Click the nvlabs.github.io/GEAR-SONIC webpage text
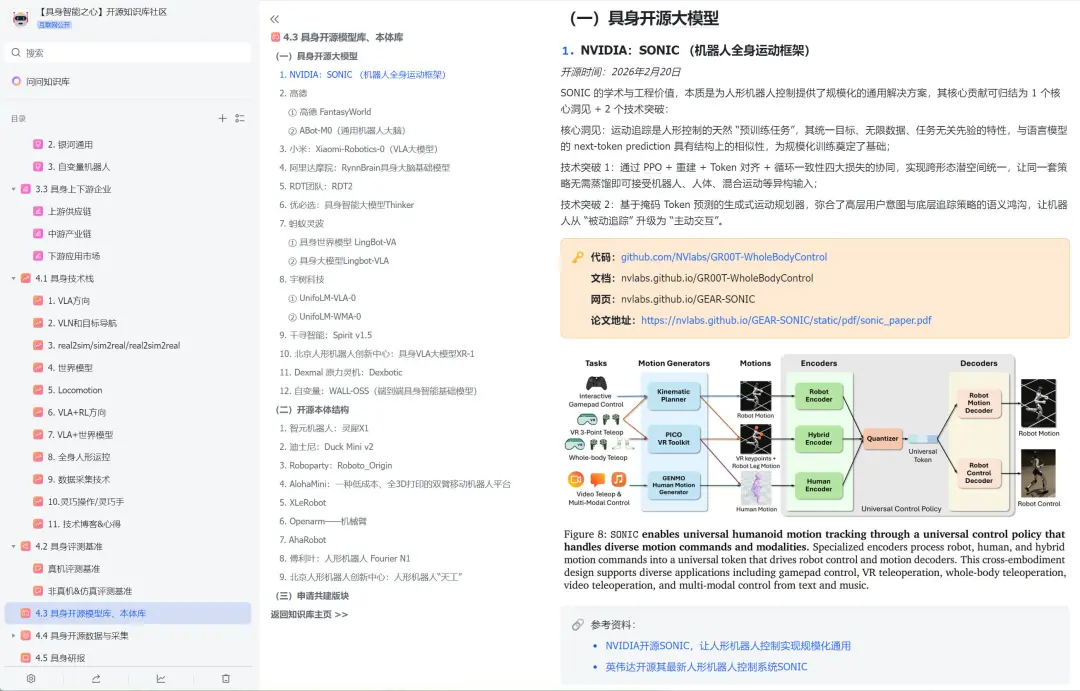 pyautogui.click(x=688, y=299)
